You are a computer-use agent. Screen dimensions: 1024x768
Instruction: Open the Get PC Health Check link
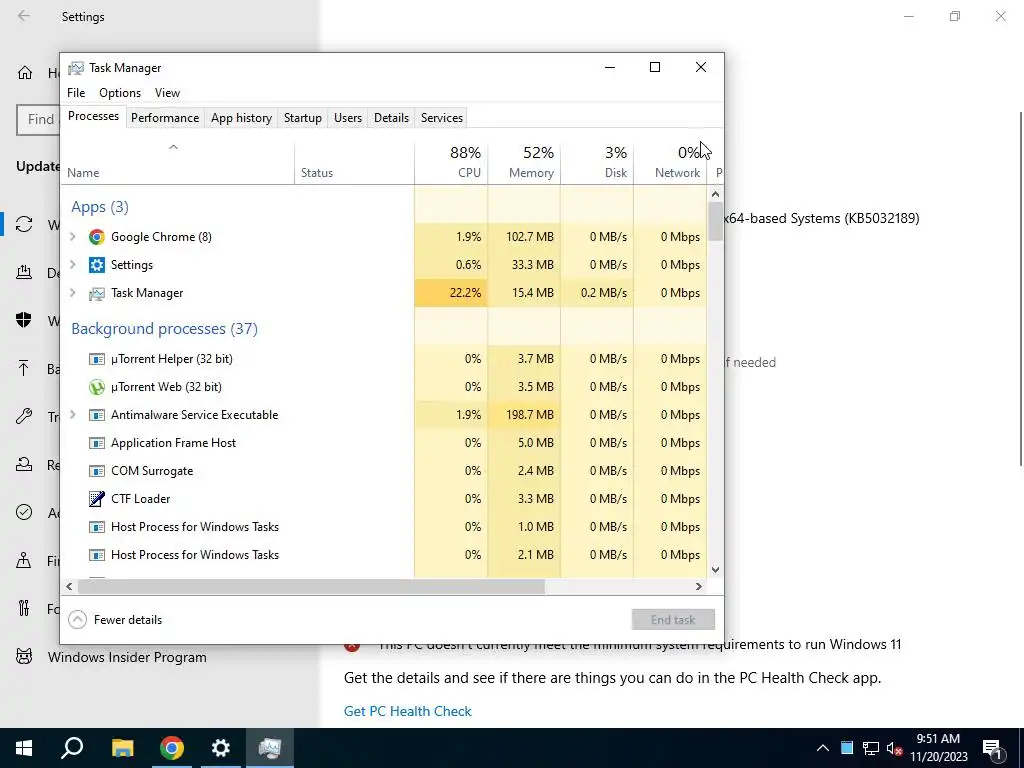pos(408,711)
